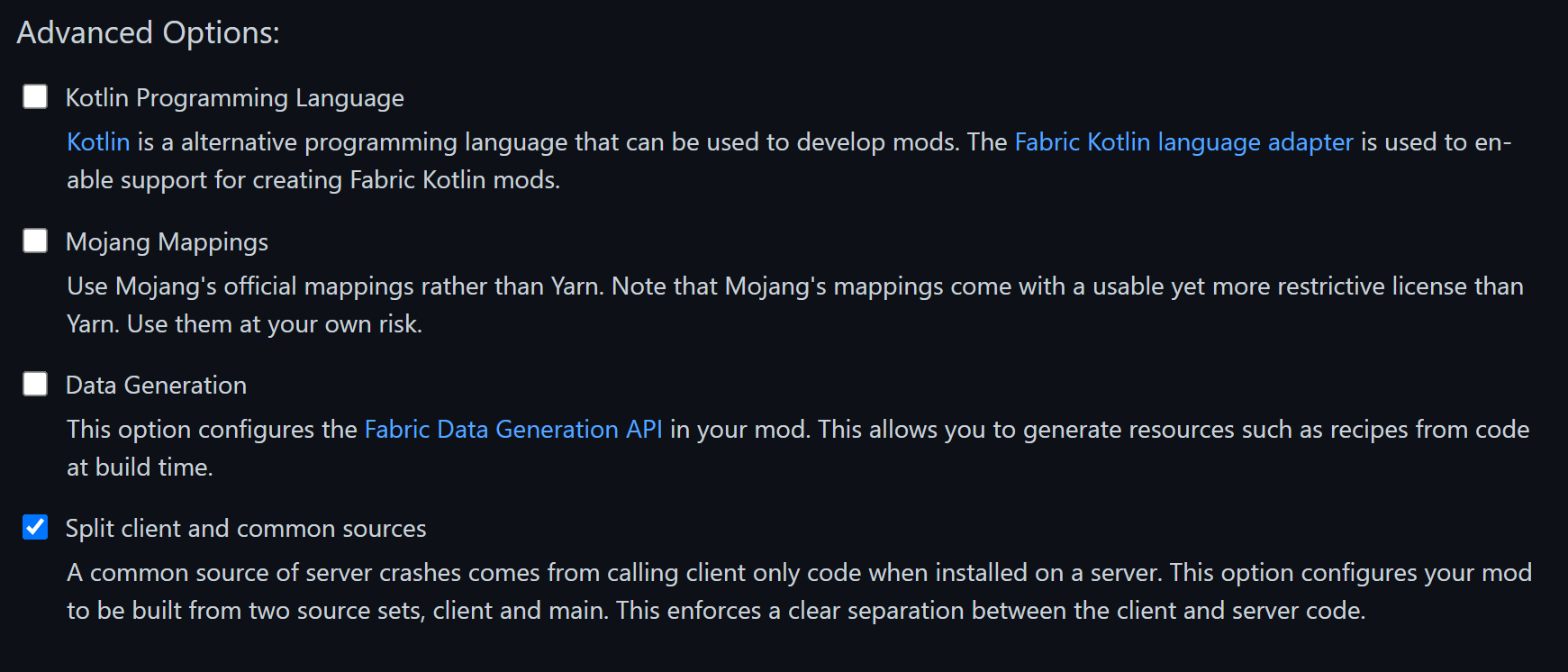Check the Data Generation checkbox
Image resolution: width=1568 pixels, height=672 pixels.
coord(35,384)
